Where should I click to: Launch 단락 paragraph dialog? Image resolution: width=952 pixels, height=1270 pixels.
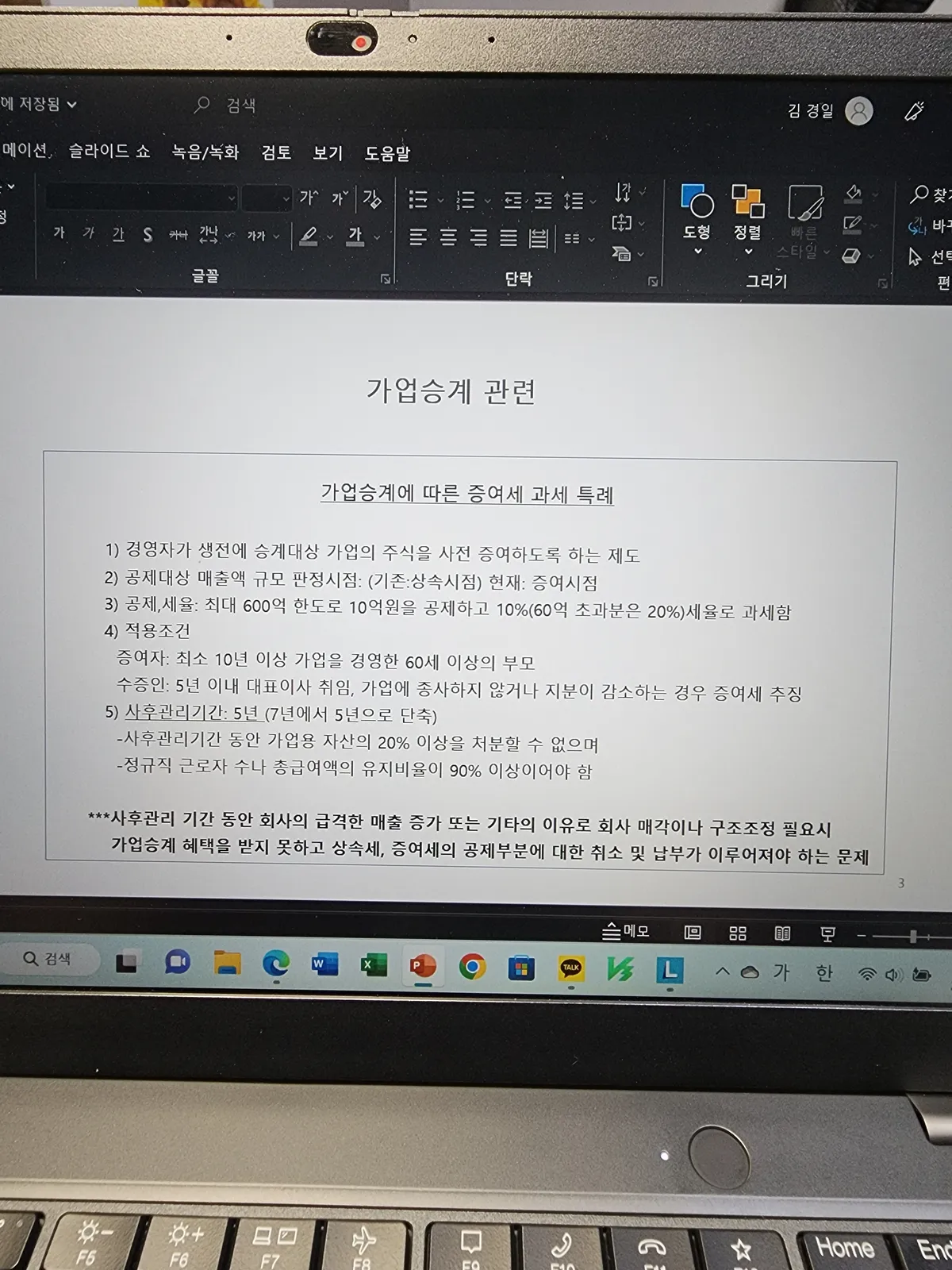pos(653,281)
